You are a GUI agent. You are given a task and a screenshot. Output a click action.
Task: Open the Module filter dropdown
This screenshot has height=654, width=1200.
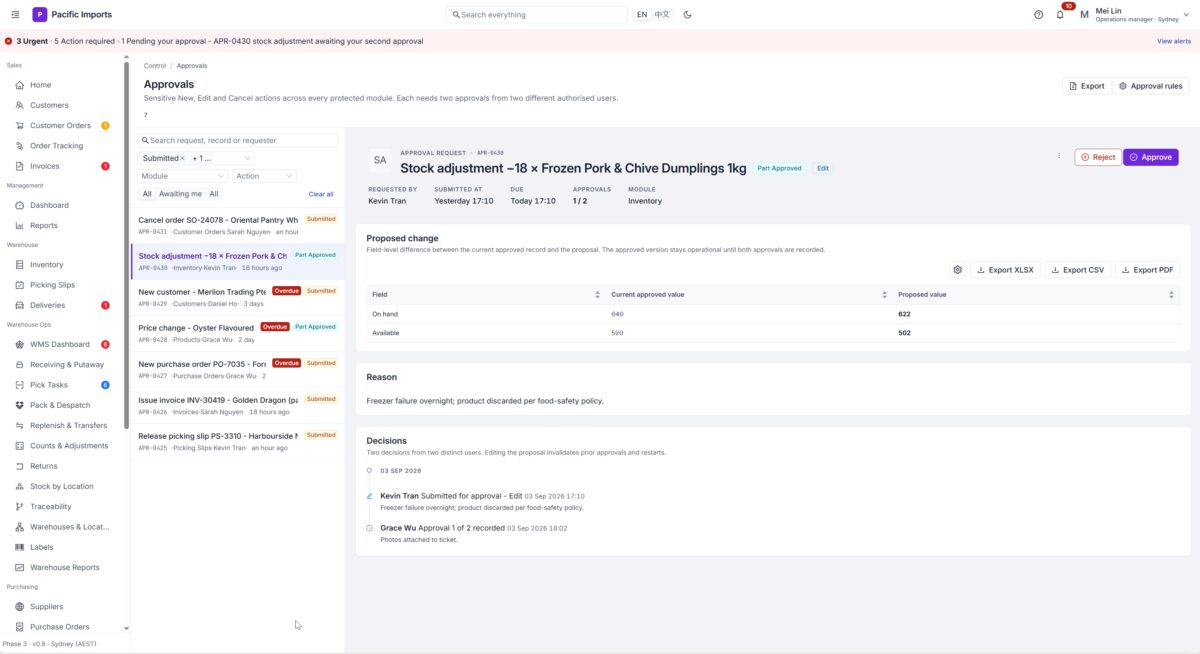[183, 176]
